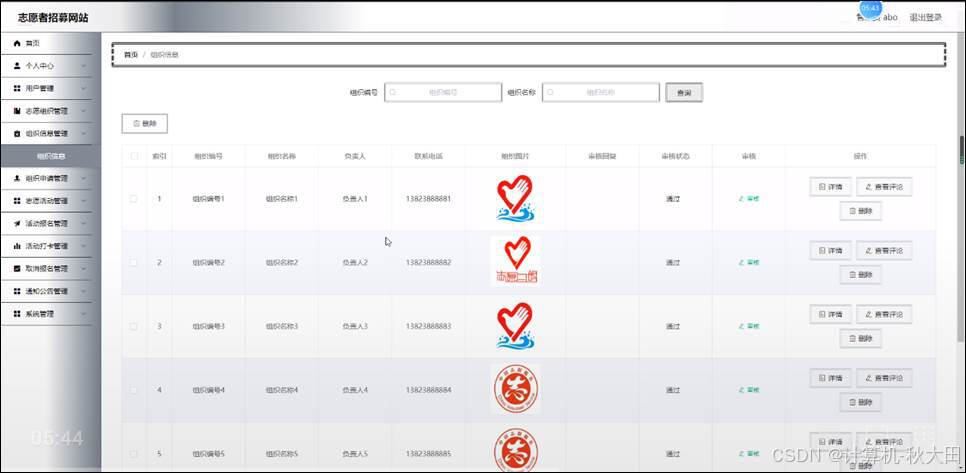The height and width of the screenshot is (473, 966).
Task: Open 详情 for the 组织编号3 row
Action: [x=830, y=315]
